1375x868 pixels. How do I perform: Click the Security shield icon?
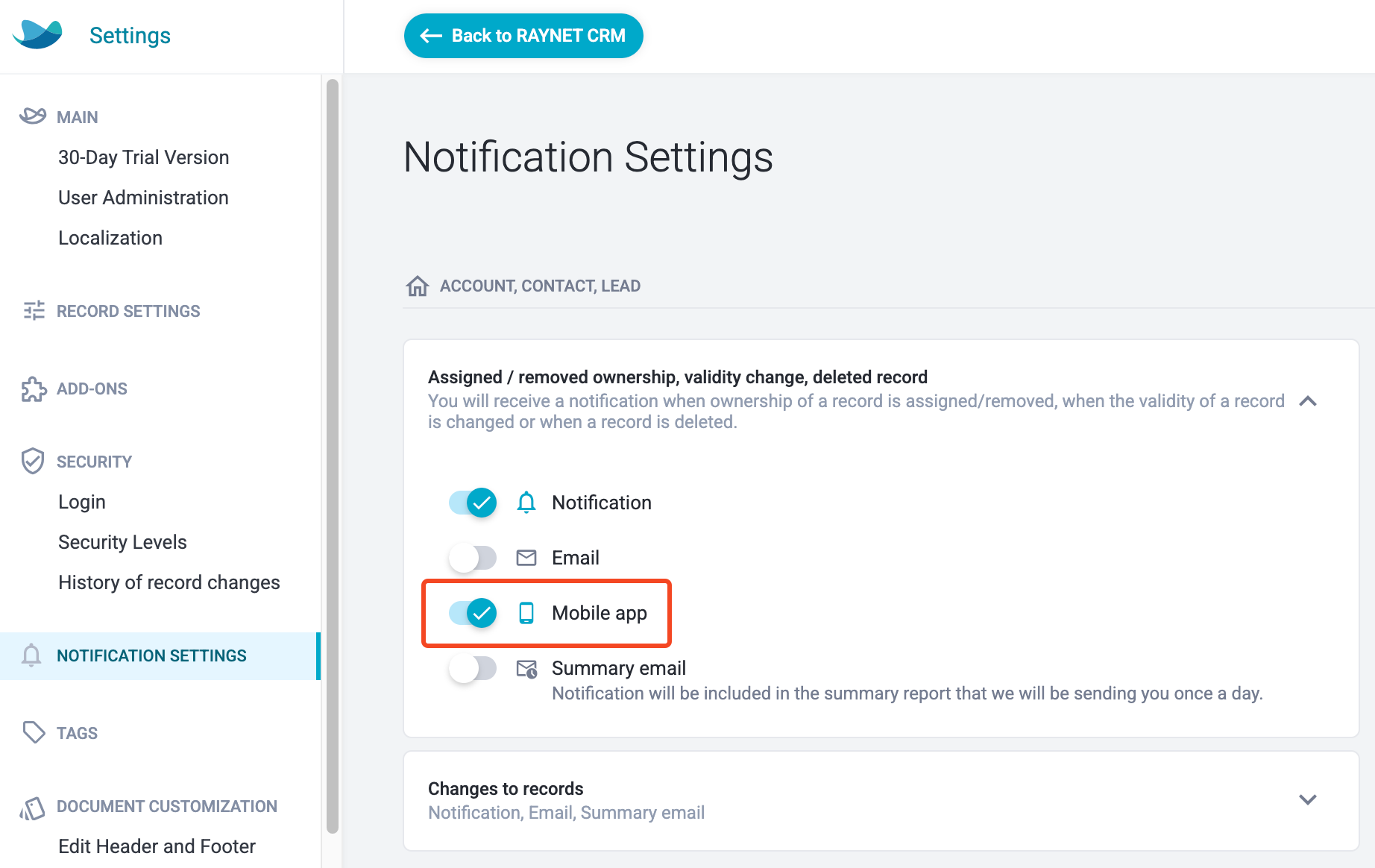(33, 461)
